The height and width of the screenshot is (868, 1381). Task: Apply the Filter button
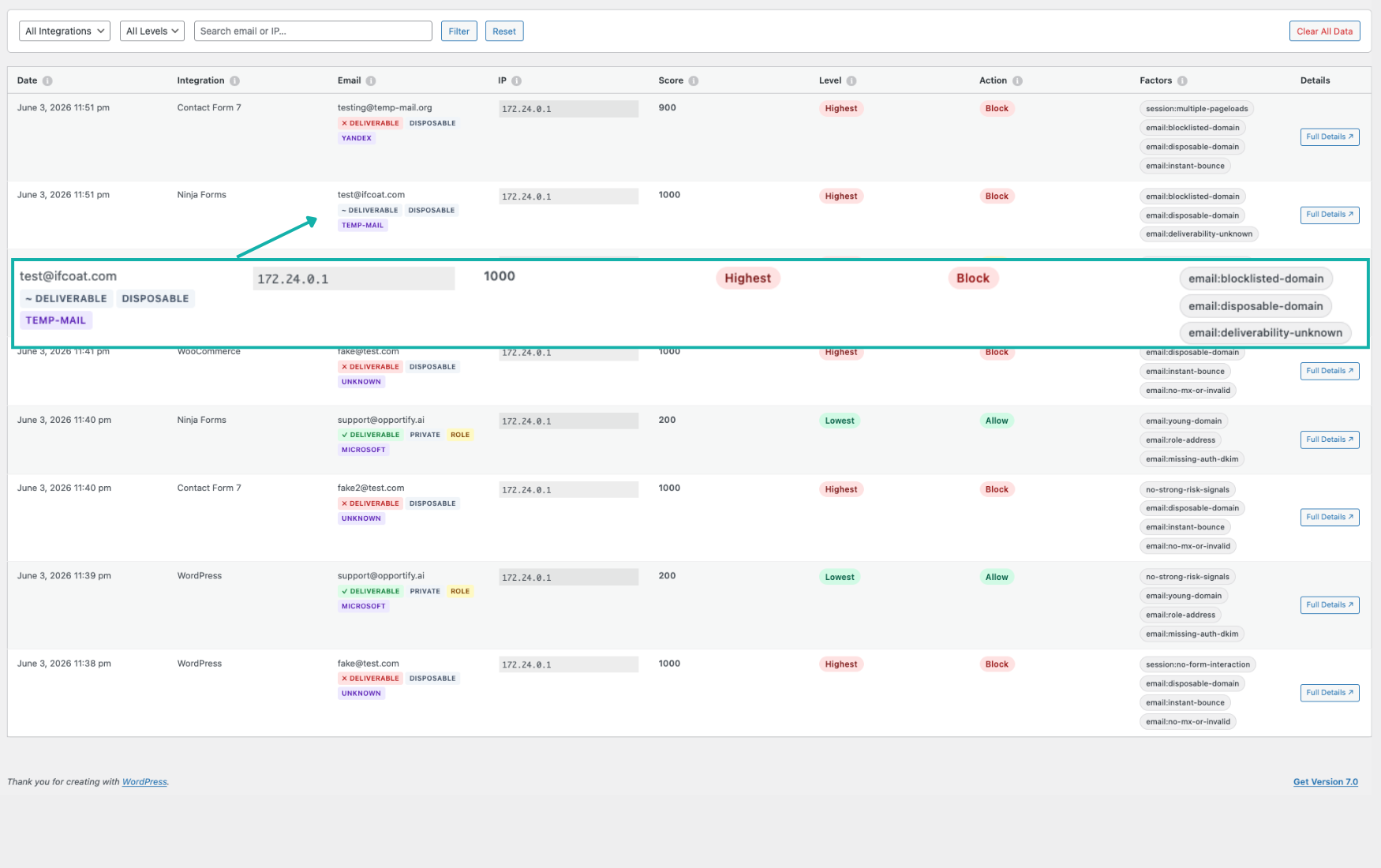point(458,31)
